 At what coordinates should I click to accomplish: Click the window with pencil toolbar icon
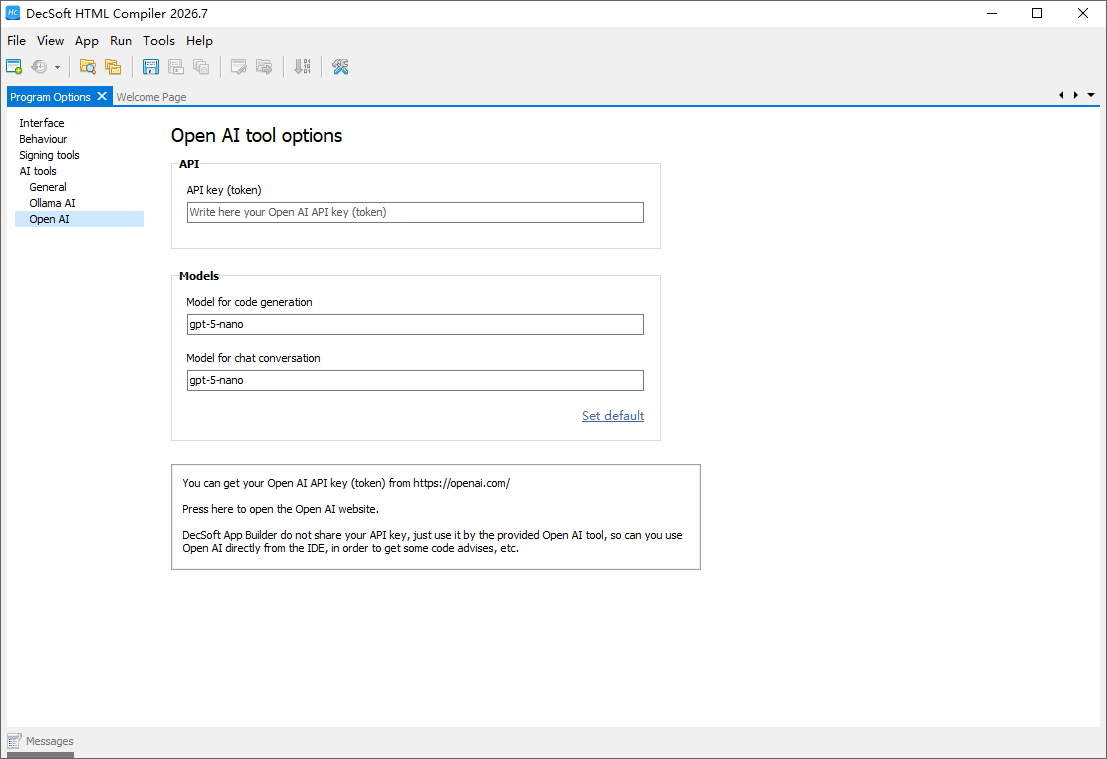click(x=239, y=67)
